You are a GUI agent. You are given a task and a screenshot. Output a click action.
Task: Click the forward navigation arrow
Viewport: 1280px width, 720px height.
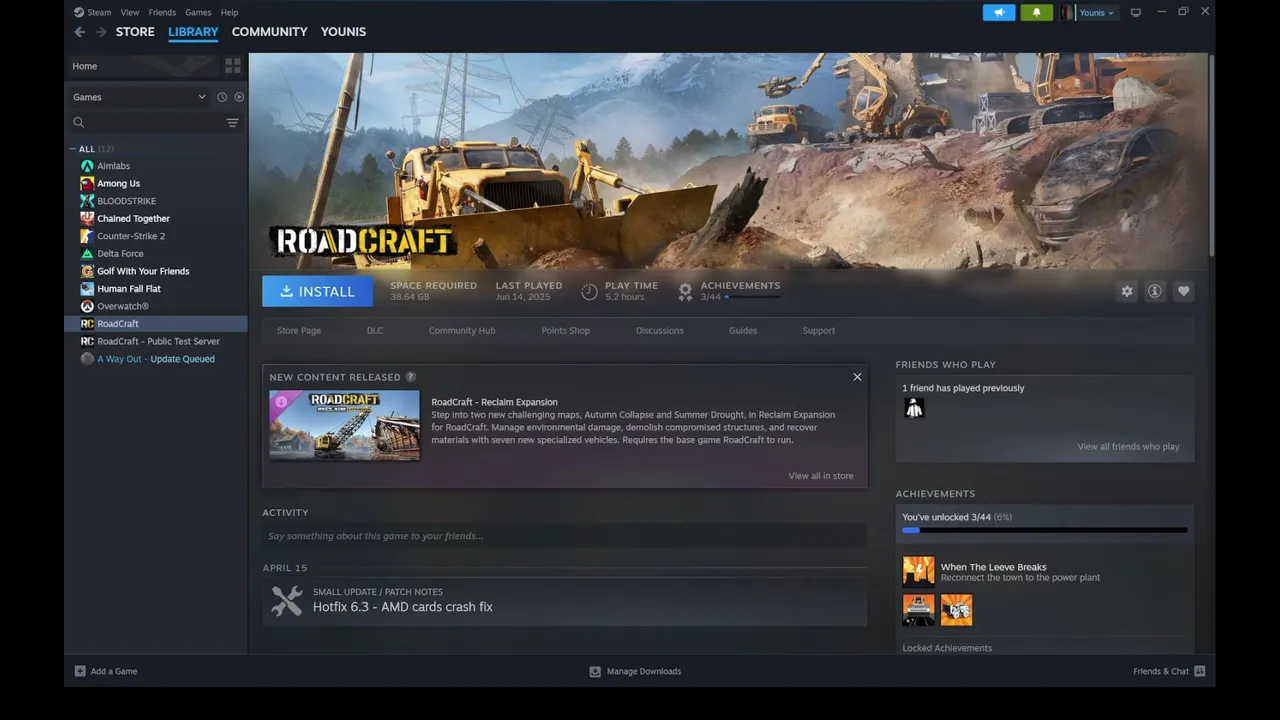pos(101,32)
